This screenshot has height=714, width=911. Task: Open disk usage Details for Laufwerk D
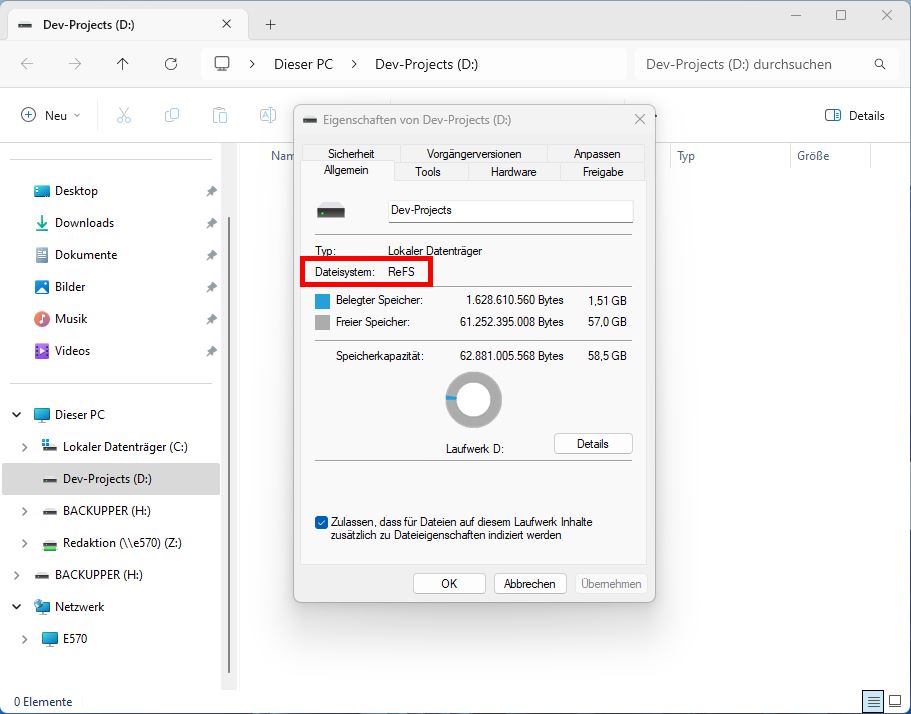click(x=592, y=443)
